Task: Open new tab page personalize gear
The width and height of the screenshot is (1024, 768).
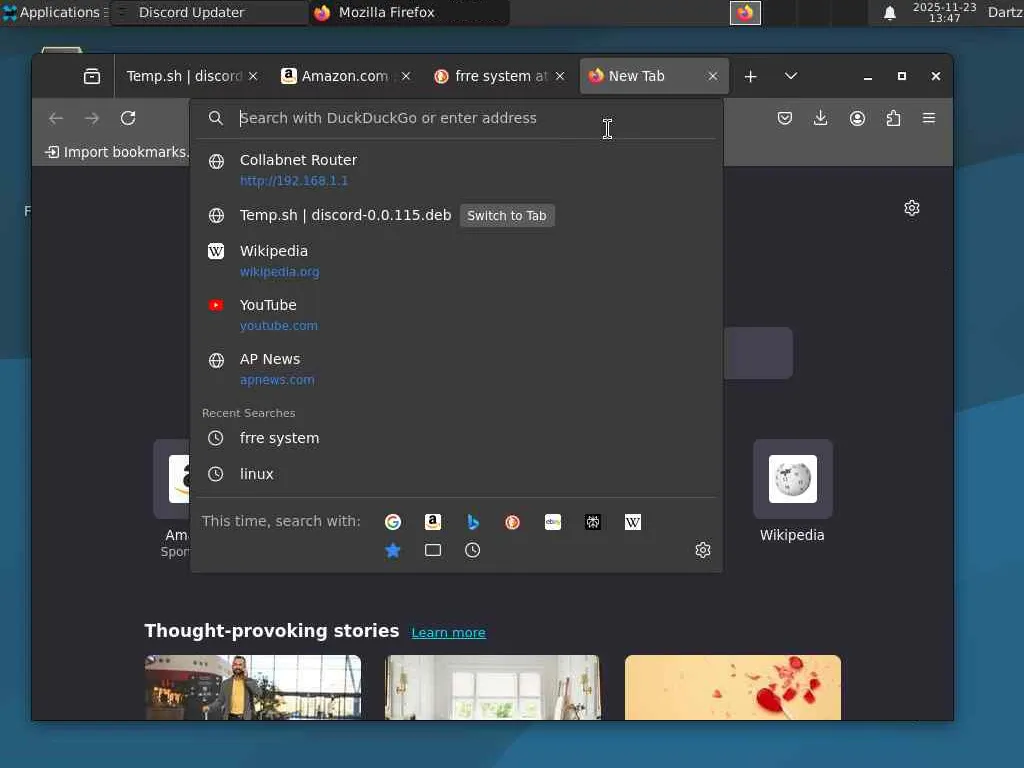Action: click(x=912, y=208)
